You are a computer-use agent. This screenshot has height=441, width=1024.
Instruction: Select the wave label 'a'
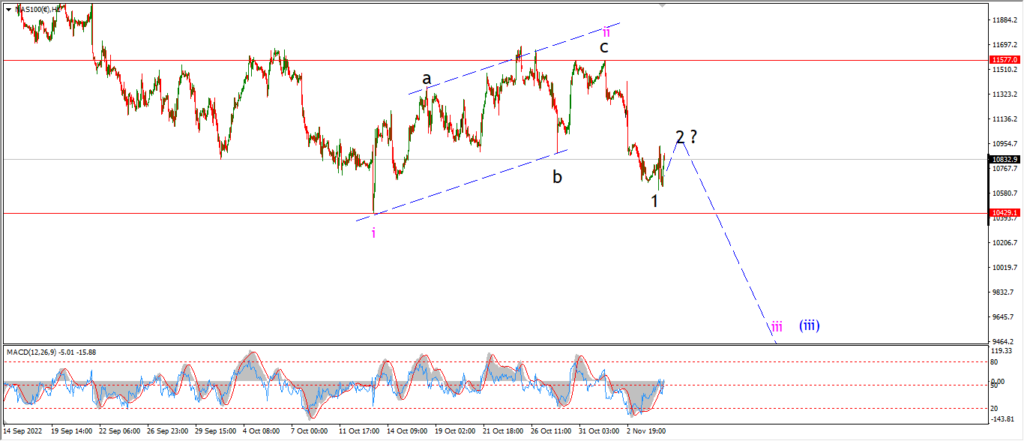click(426, 79)
